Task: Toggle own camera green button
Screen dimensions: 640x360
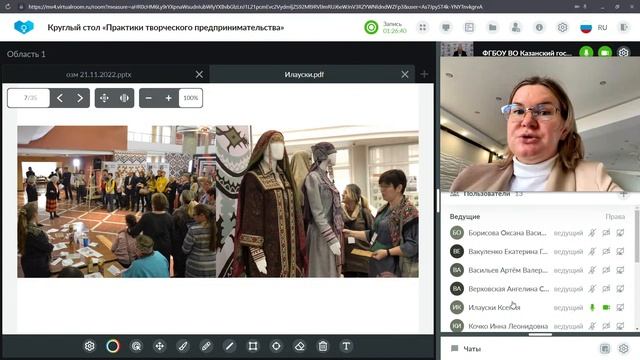Action: (605, 52)
